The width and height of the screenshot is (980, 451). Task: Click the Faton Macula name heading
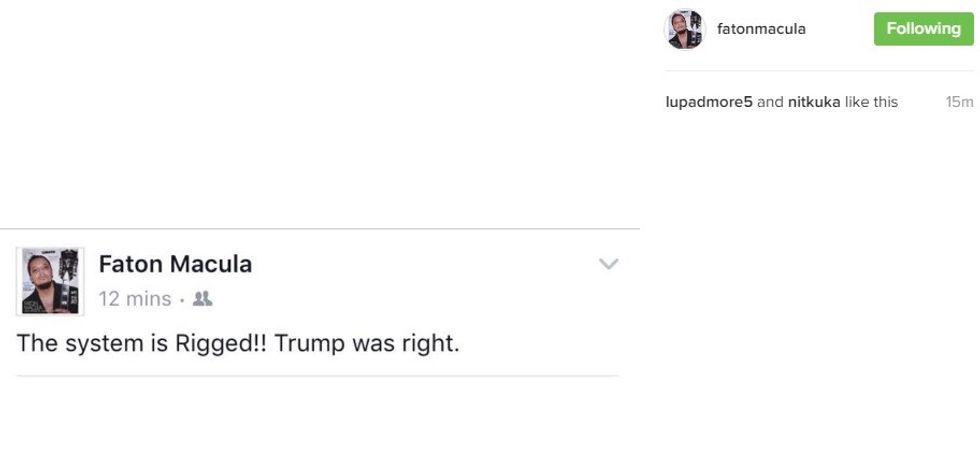[175, 264]
